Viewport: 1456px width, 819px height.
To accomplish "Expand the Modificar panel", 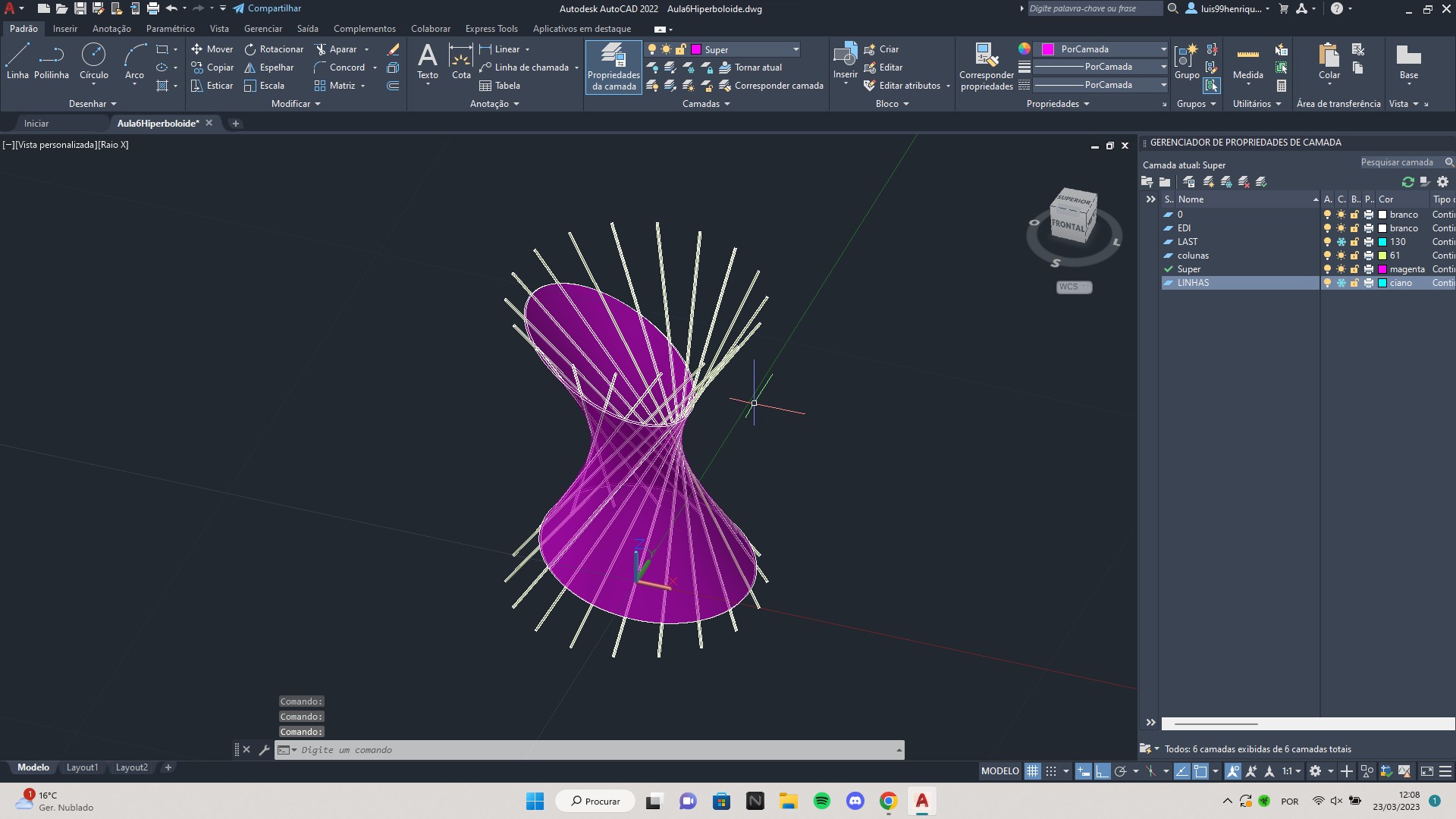I will [x=296, y=104].
